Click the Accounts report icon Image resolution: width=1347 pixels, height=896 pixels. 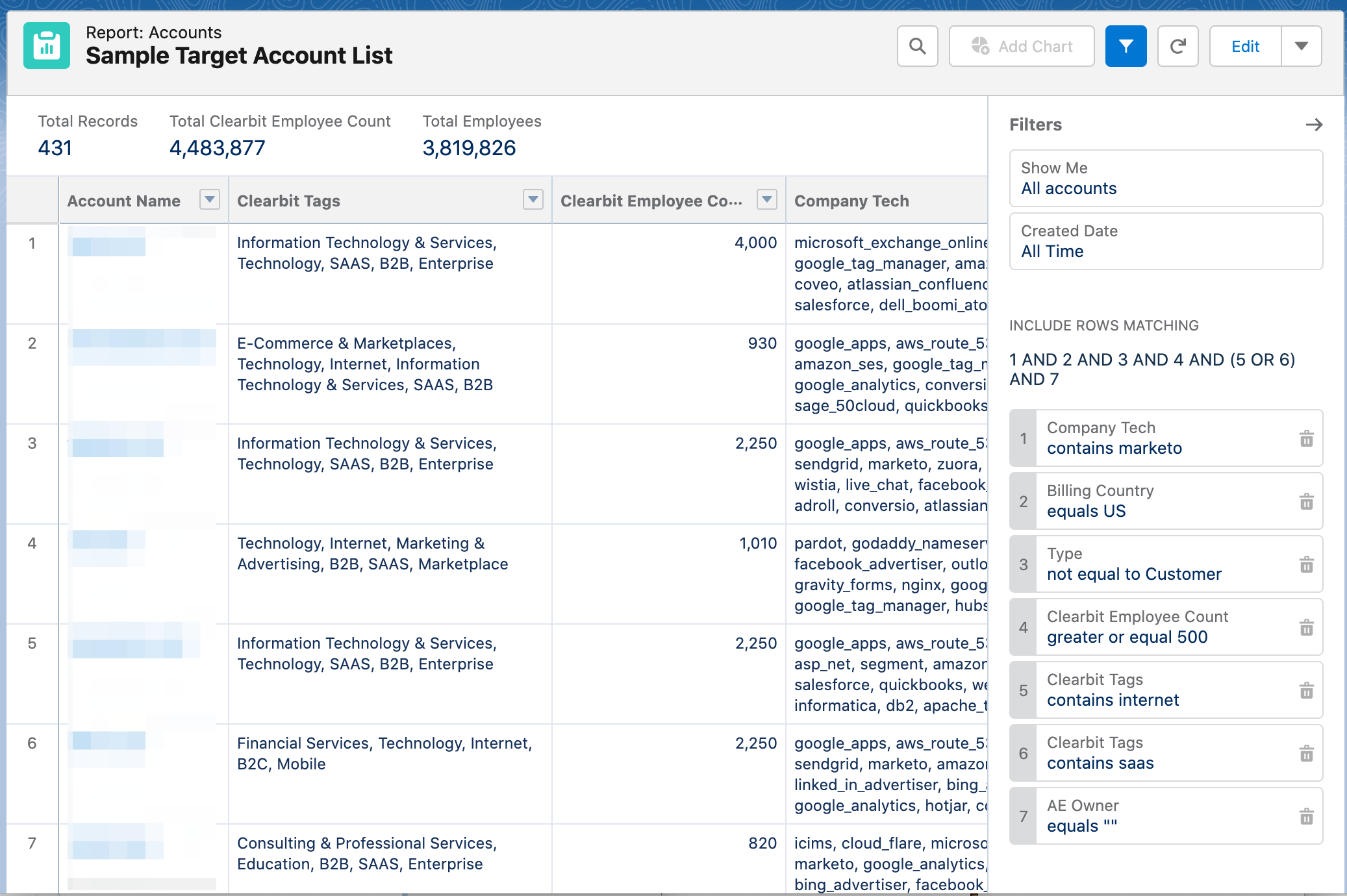pyautogui.click(x=47, y=45)
